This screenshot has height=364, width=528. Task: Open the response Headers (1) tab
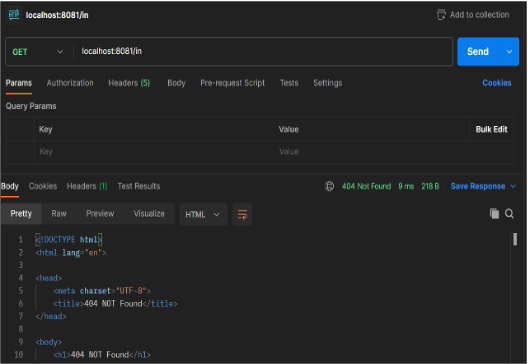87,186
